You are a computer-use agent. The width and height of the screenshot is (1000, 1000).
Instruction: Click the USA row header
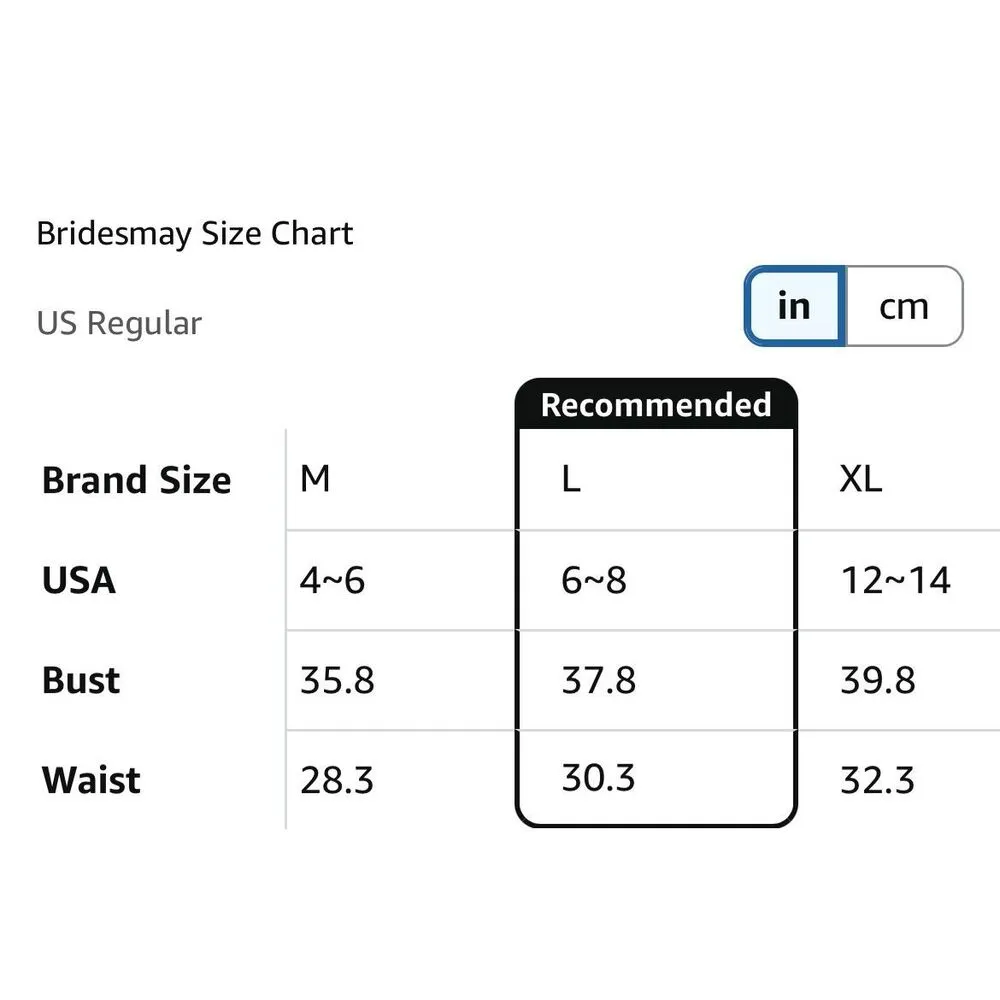pyautogui.click(x=79, y=580)
